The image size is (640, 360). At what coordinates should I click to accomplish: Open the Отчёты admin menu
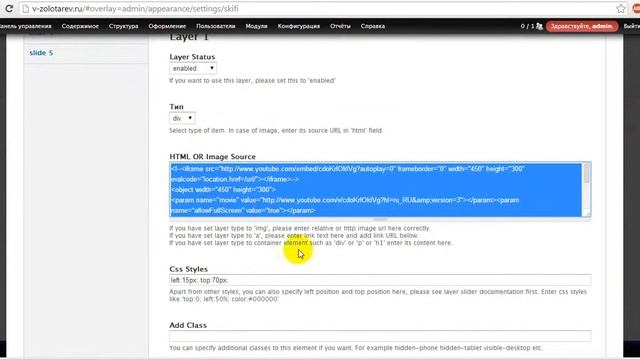pyautogui.click(x=340, y=26)
